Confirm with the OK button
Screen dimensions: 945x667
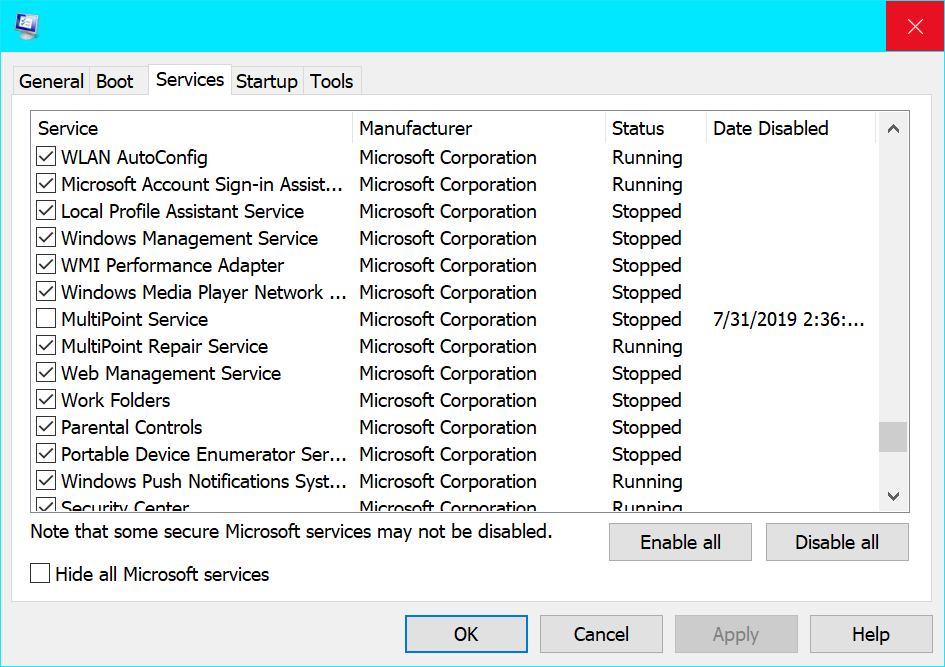point(466,634)
